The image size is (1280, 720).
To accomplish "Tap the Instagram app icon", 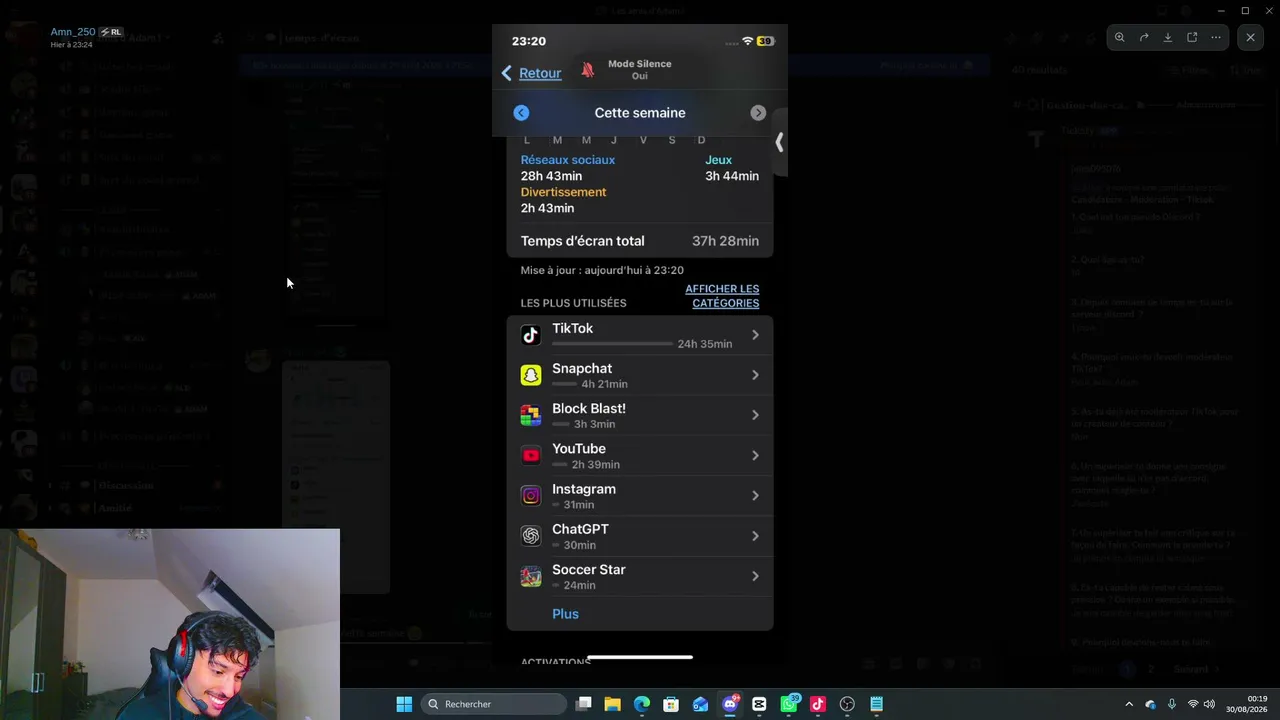I will 531,495.
